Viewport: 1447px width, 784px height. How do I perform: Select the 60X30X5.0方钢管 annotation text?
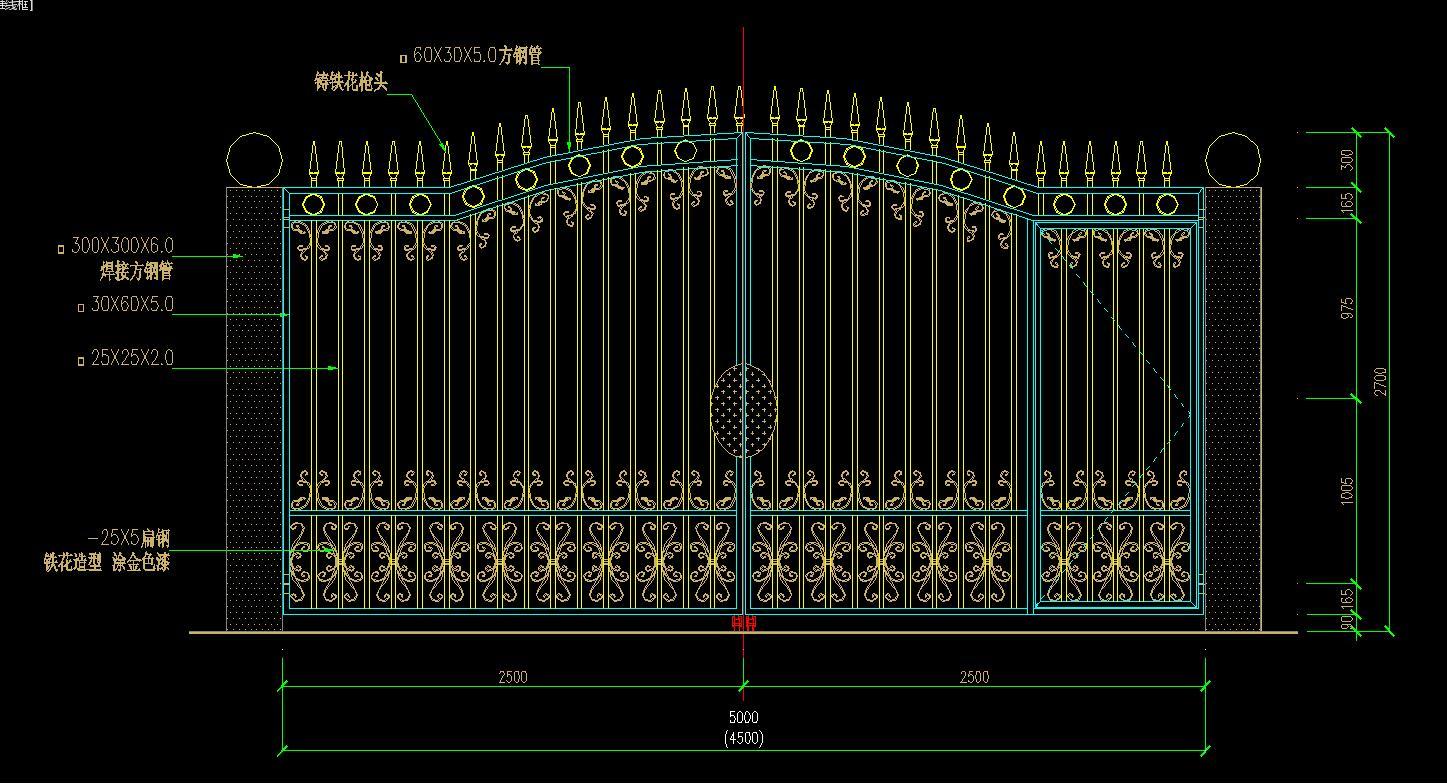(x=477, y=56)
